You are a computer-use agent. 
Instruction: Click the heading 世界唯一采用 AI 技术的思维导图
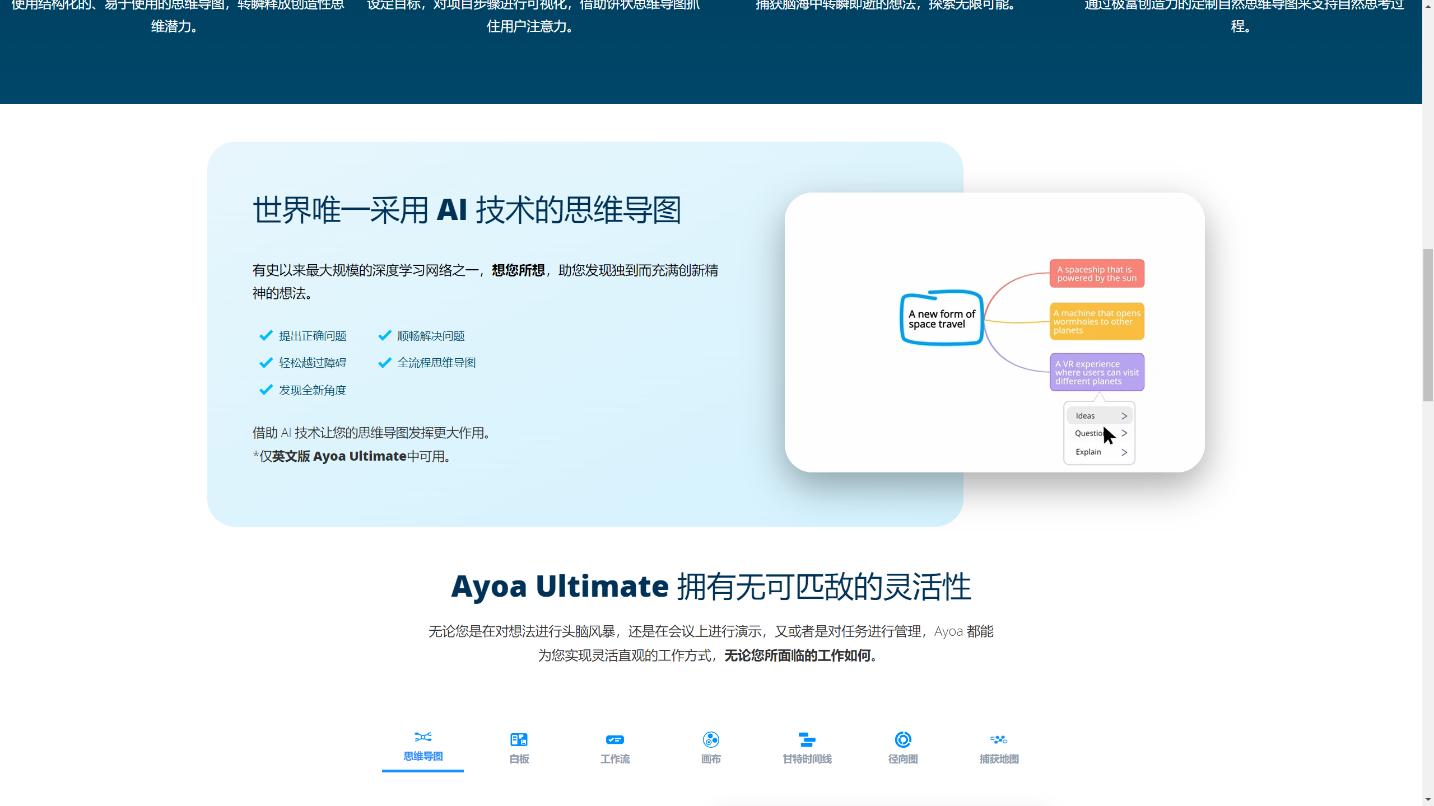click(467, 210)
